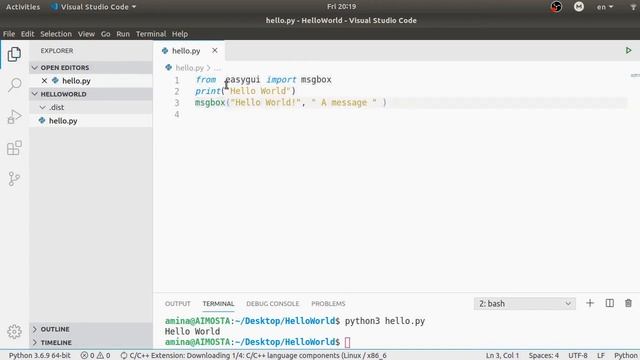The image size is (640, 360).
Task: Click line number 4 in the gutter
Action: pos(177,114)
